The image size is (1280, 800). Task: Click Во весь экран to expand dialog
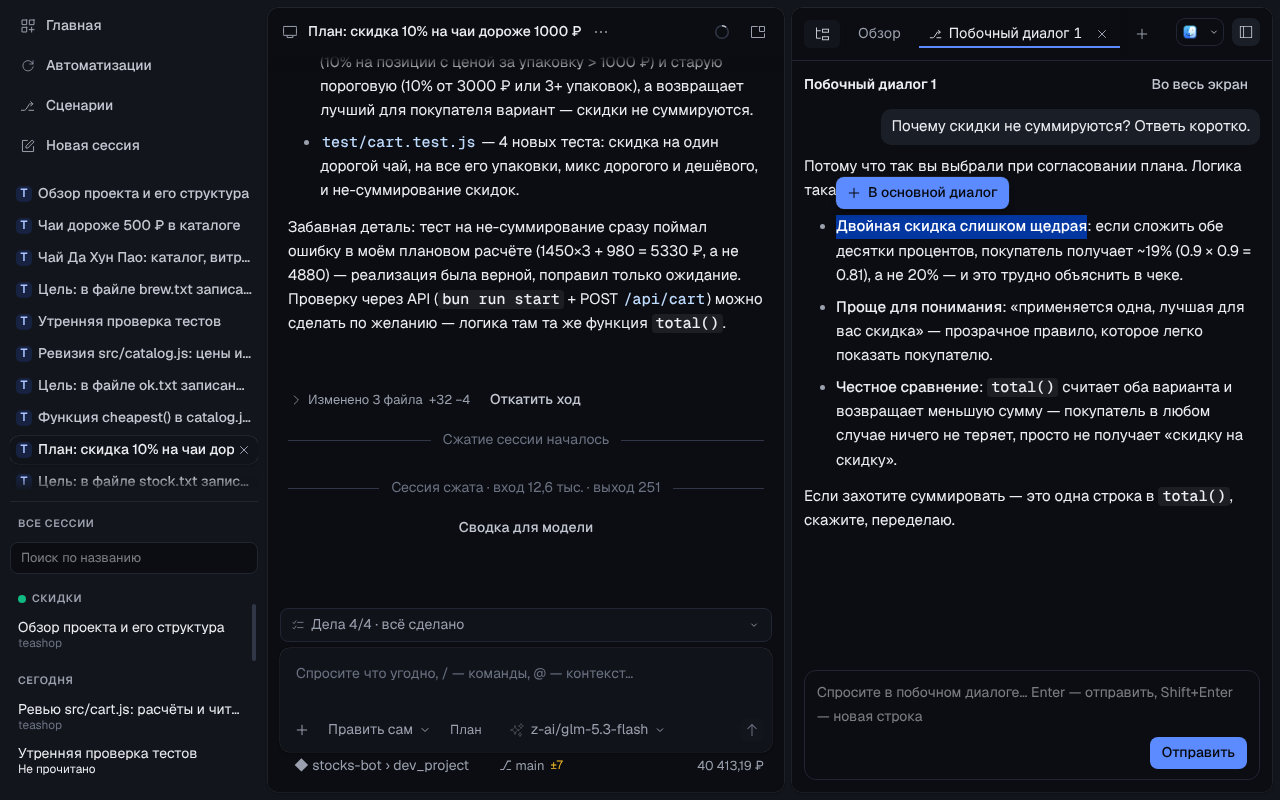point(1199,84)
